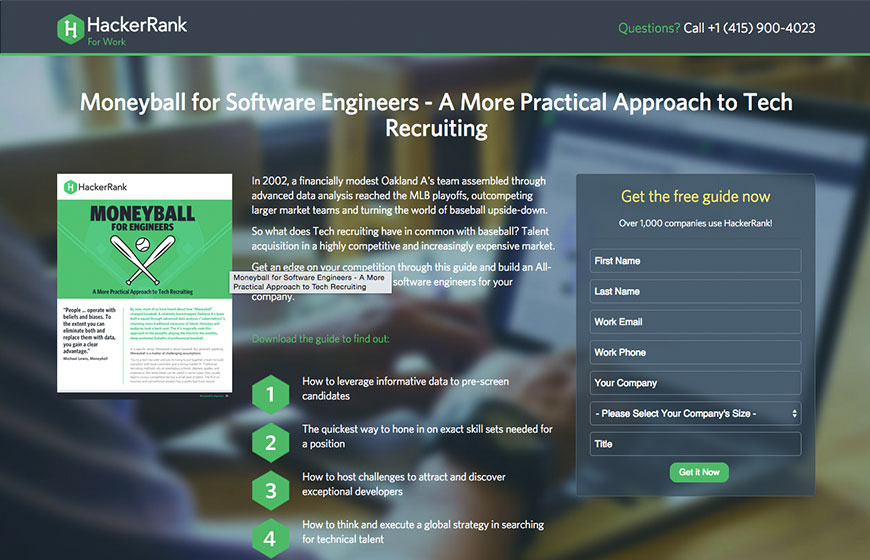Viewport: 870px width, 560px height.
Task: Click the Michael Lewis quote on guide cover
Action: point(89,334)
